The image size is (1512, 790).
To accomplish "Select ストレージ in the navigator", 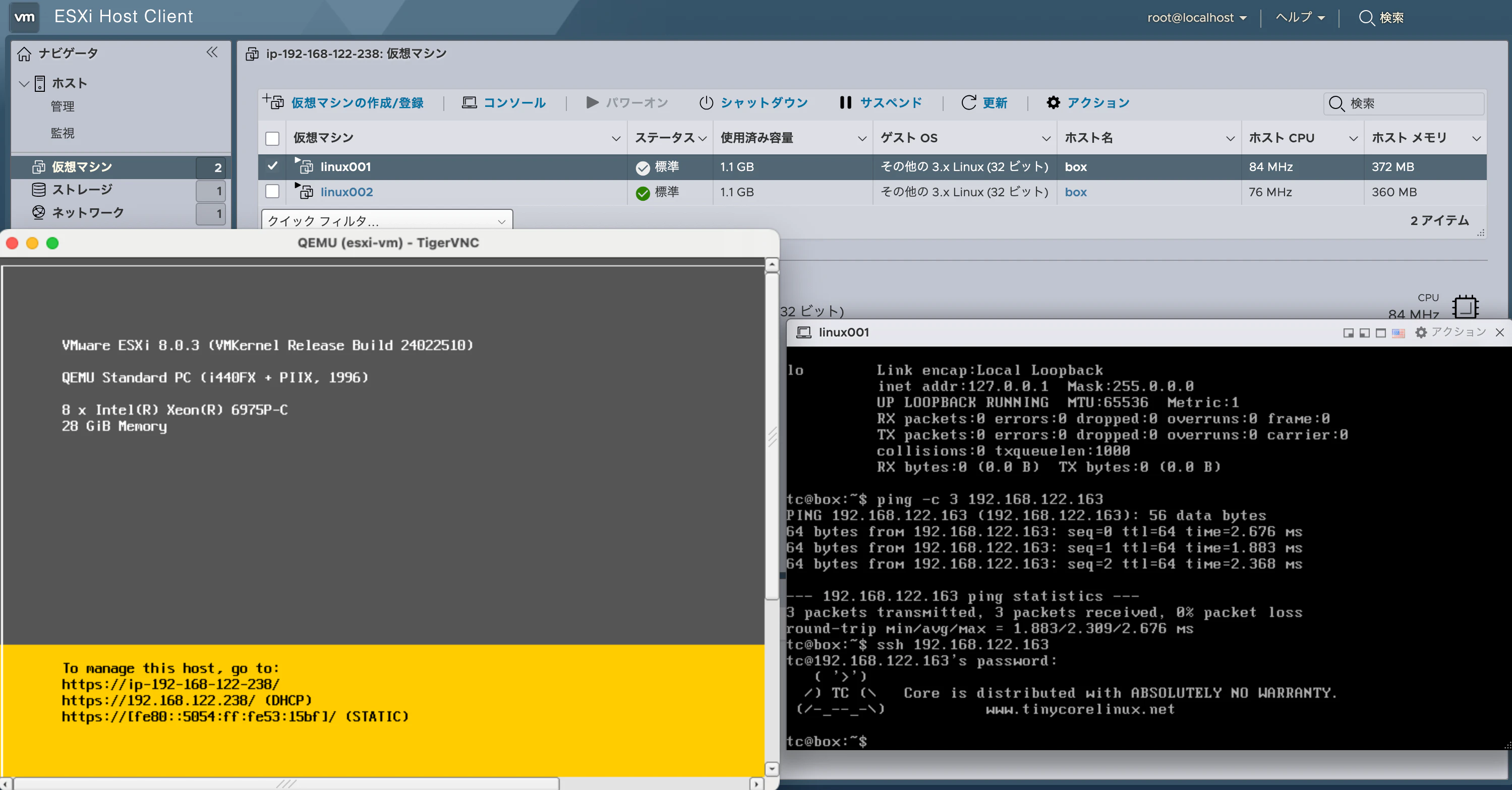I will click(82, 190).
